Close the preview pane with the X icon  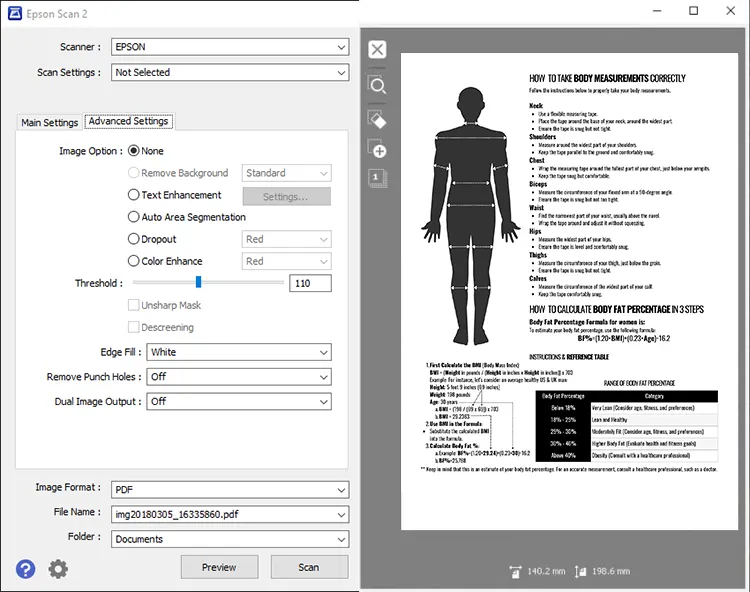coord(377,49)
